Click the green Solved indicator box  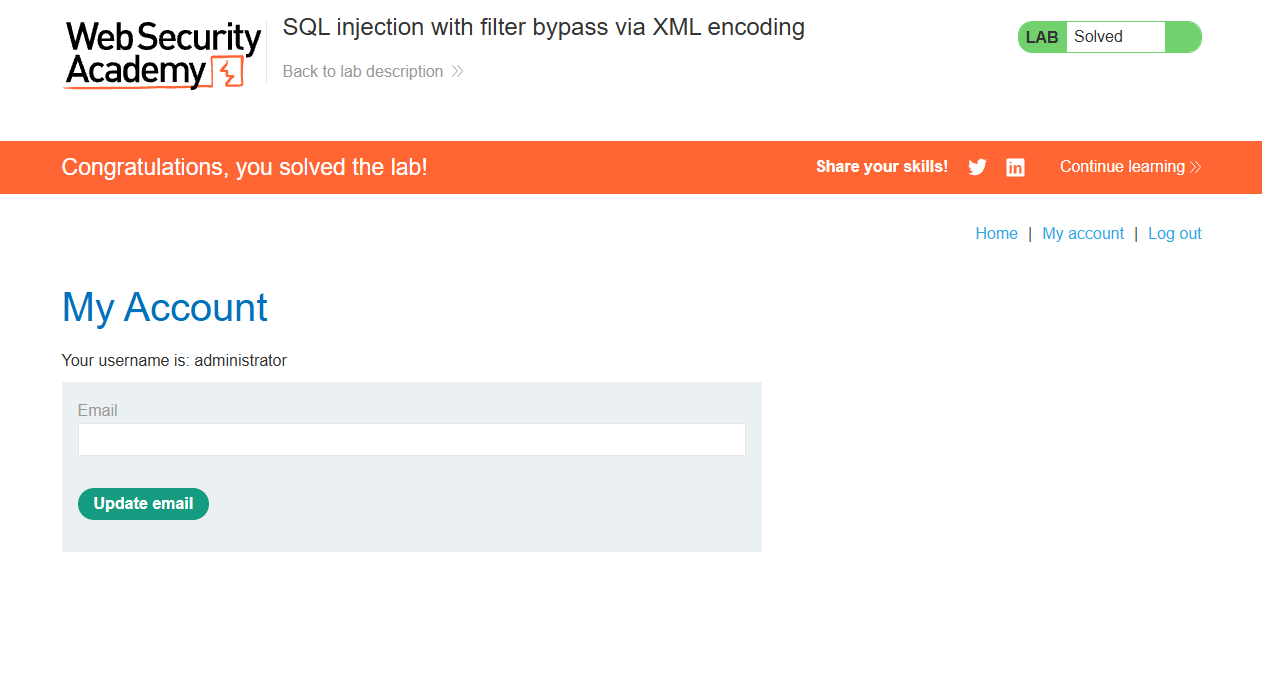click(x=1183, y=37)
